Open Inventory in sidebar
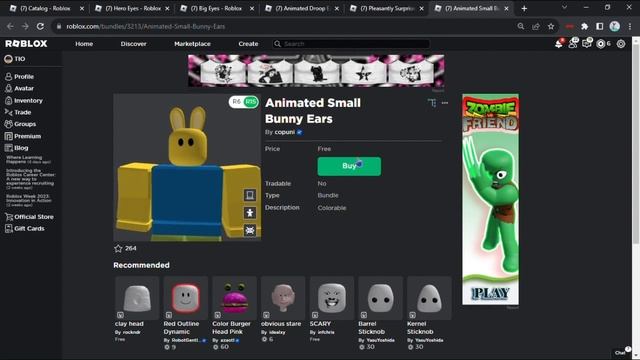The width and height of the screenshot is (640, 360). (24, 100)
